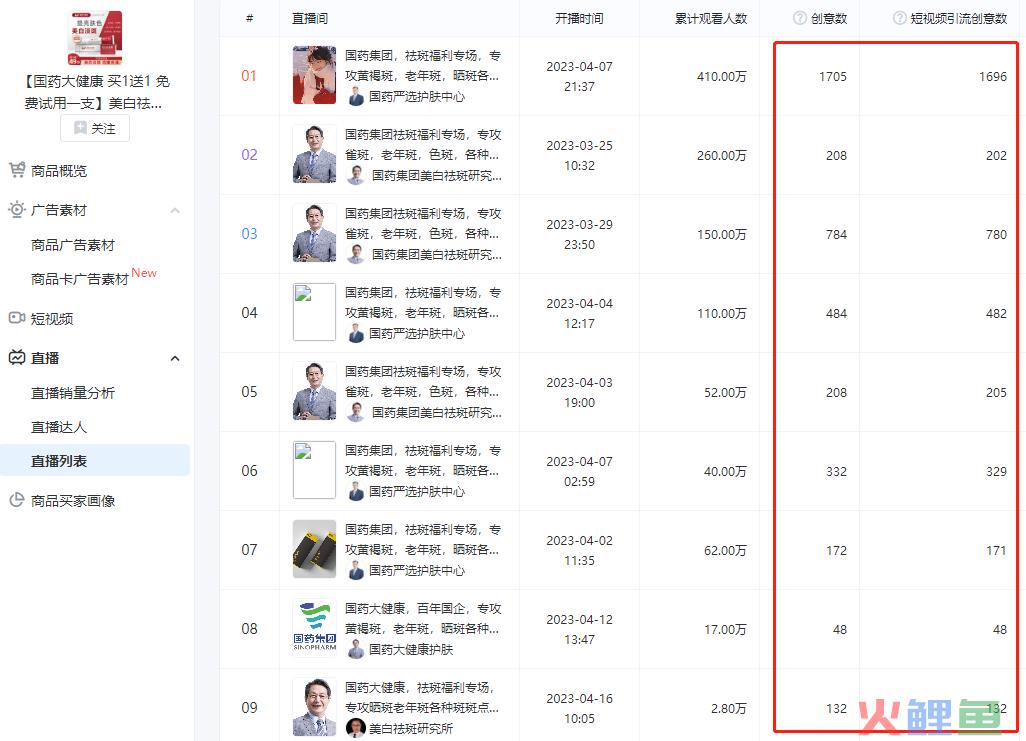The height and width of the screenshot is (741, 1026).
Task: Click the video camera icon beside 短视频
Action: tap(16, 318)
